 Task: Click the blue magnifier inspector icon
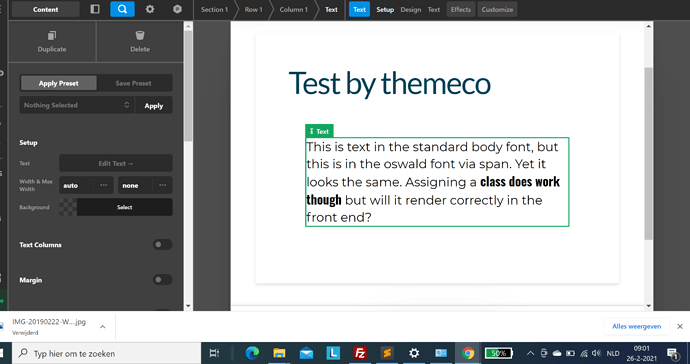coord(122,9)
